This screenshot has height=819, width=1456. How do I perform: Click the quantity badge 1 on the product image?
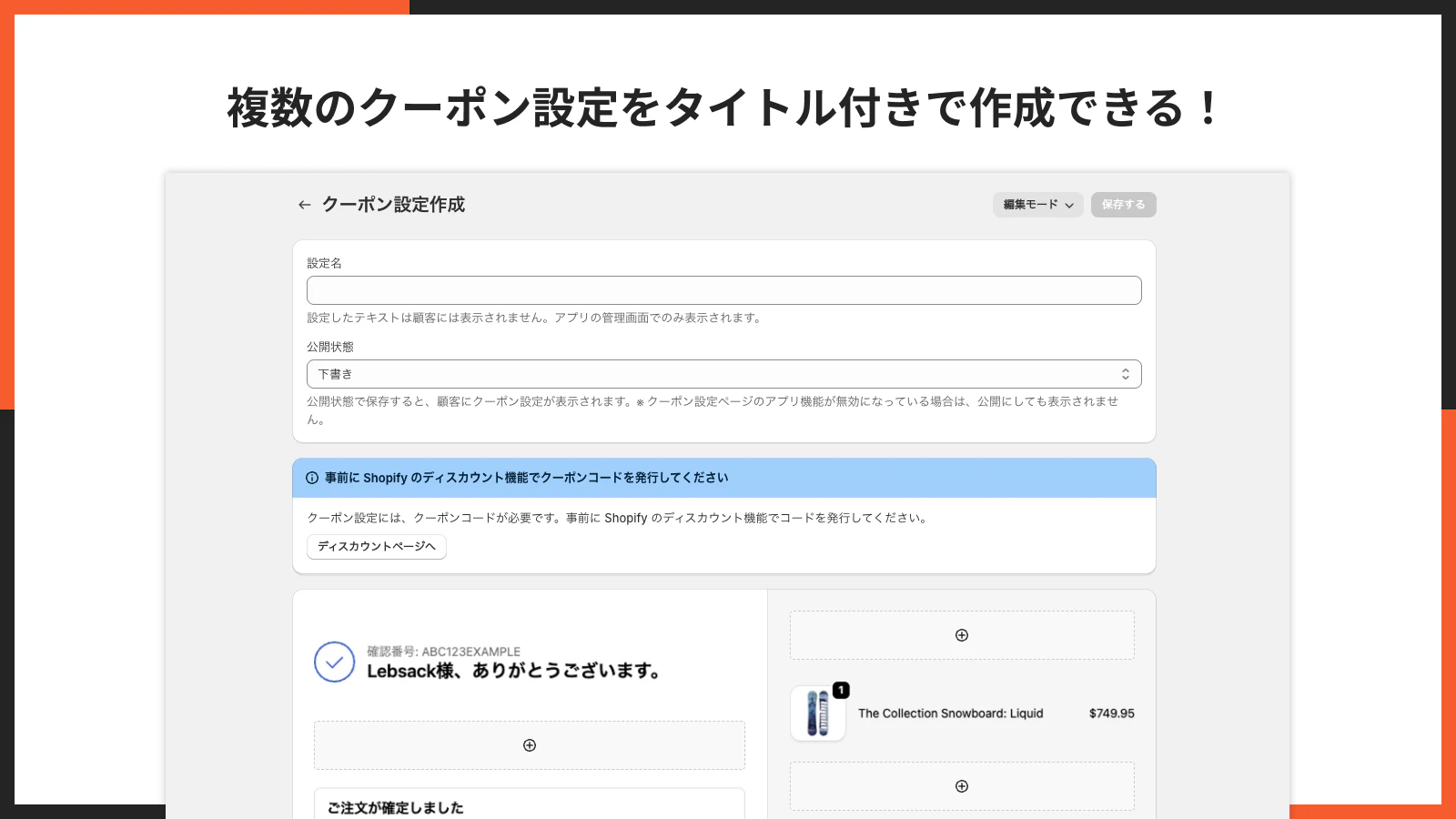(x=841, y=691)
